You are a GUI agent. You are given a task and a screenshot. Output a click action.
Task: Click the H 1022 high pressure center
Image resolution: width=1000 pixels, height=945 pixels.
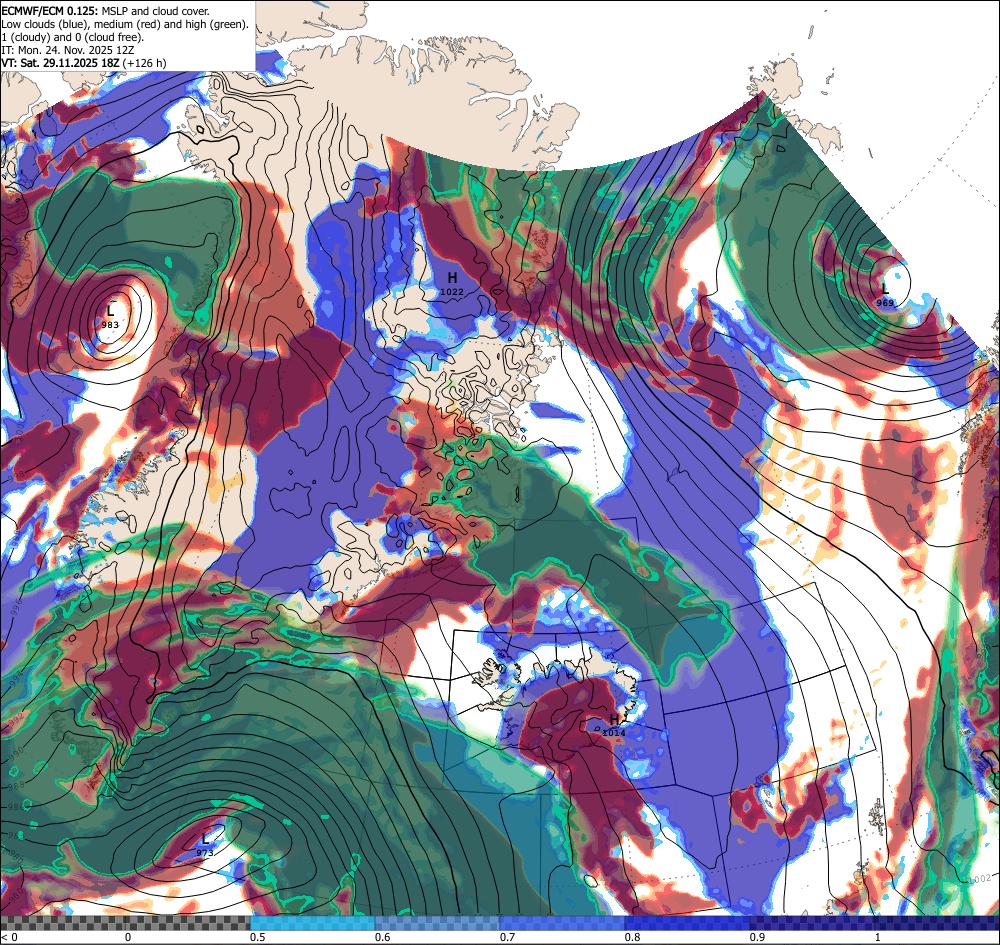pyautogui.click(x=452, y=283)
